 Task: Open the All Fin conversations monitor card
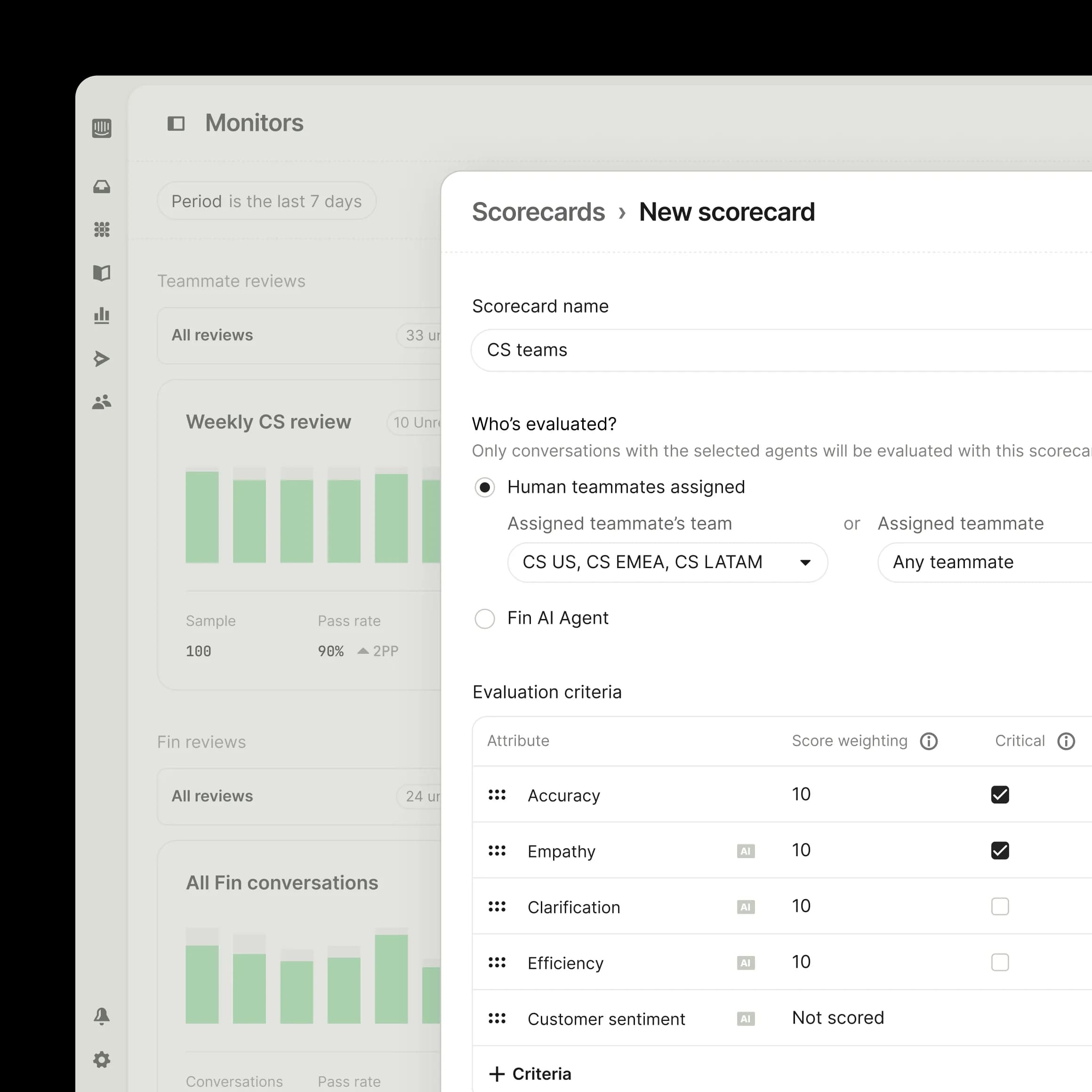coord(299,966)
